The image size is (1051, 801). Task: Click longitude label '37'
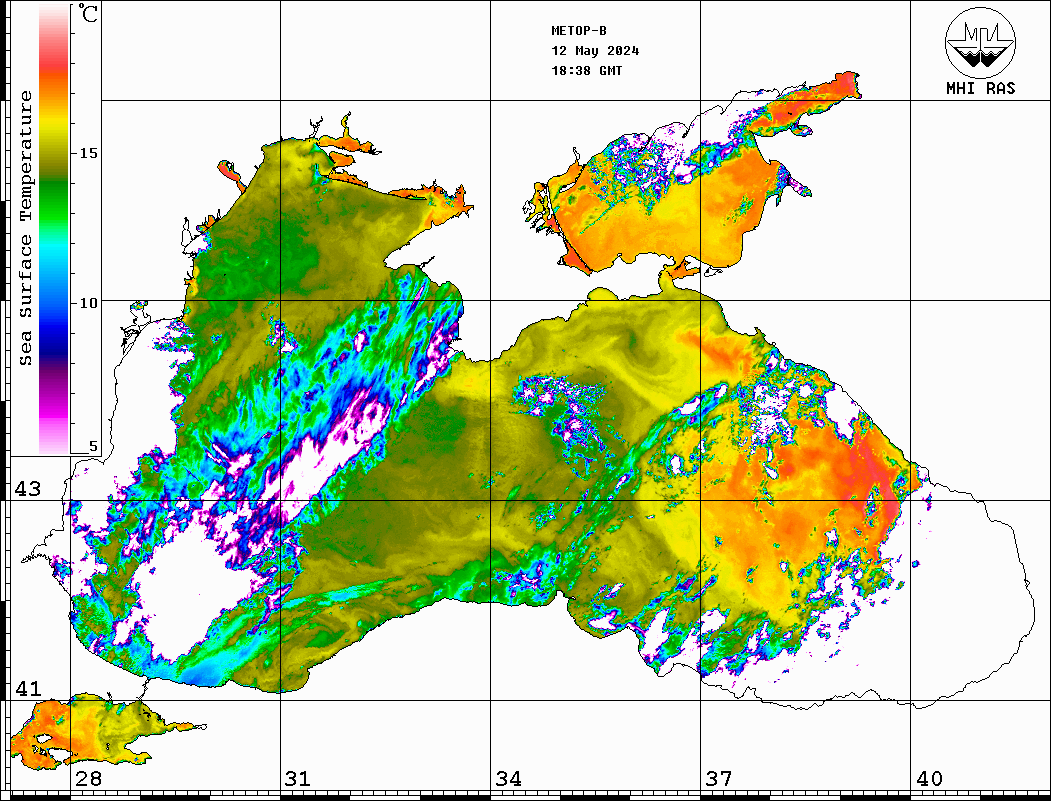719,778
